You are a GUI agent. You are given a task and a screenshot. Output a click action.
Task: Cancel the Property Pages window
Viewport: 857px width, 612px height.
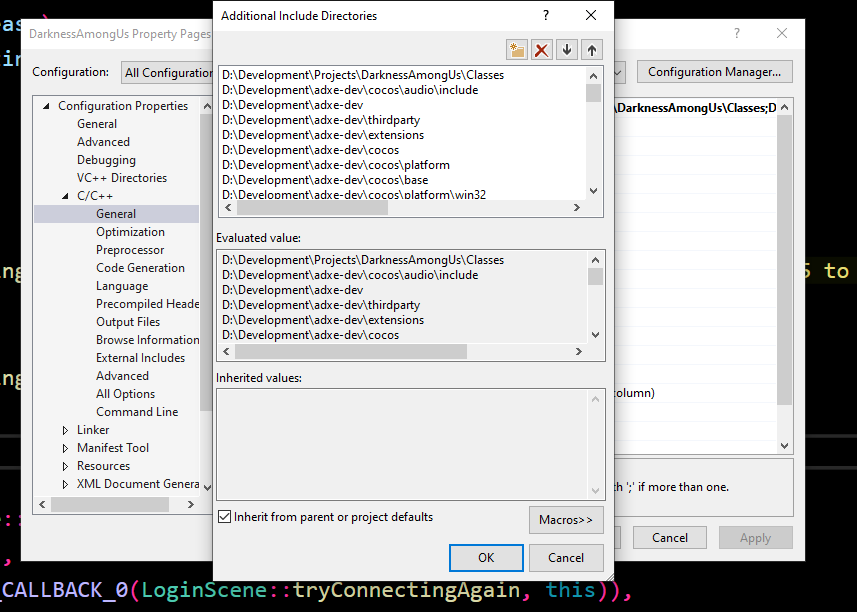tap(670, 538)
